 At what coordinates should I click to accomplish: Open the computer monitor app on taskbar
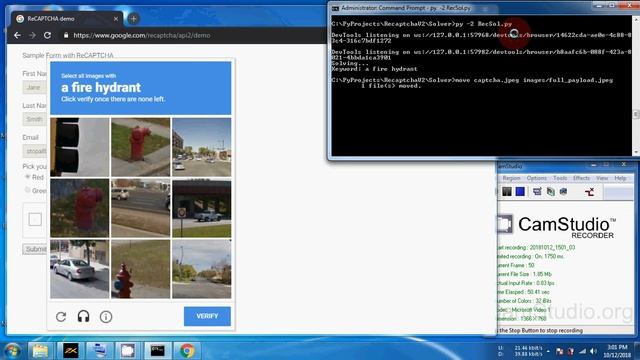tap(99, 351)
